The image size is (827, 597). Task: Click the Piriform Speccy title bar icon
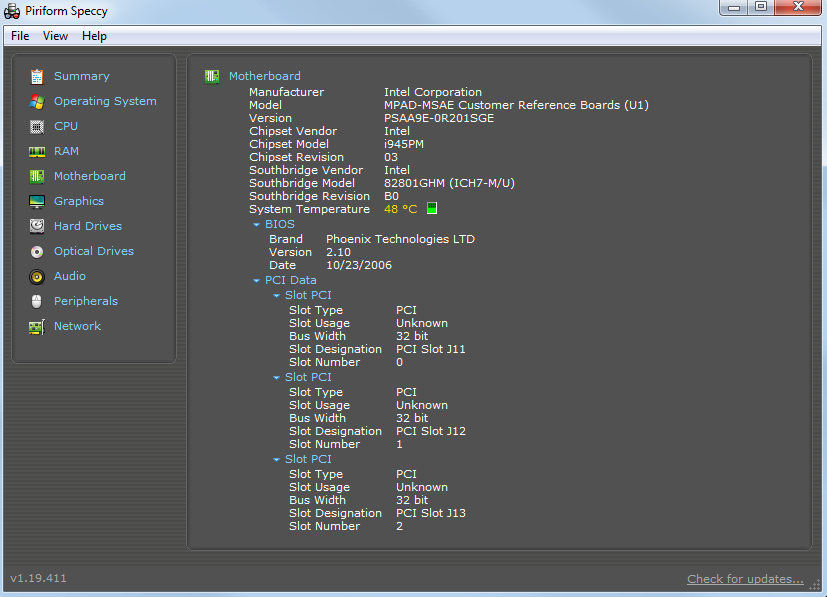pos(12,11)
